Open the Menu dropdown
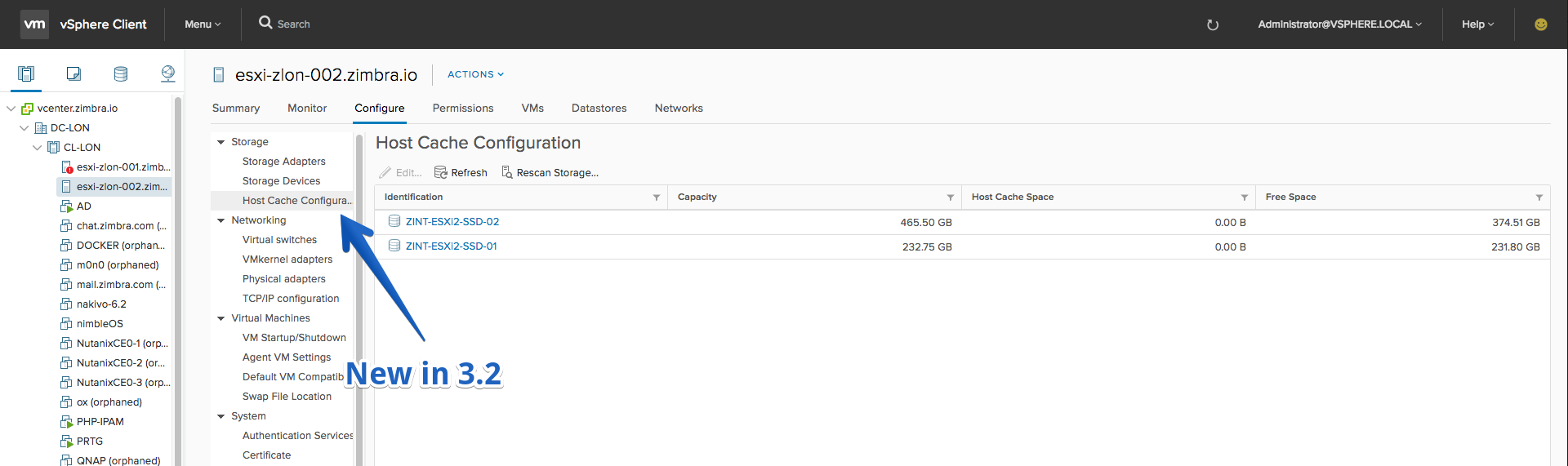The width and height of the screenshot is (1568, 466). tap(203, 24)
